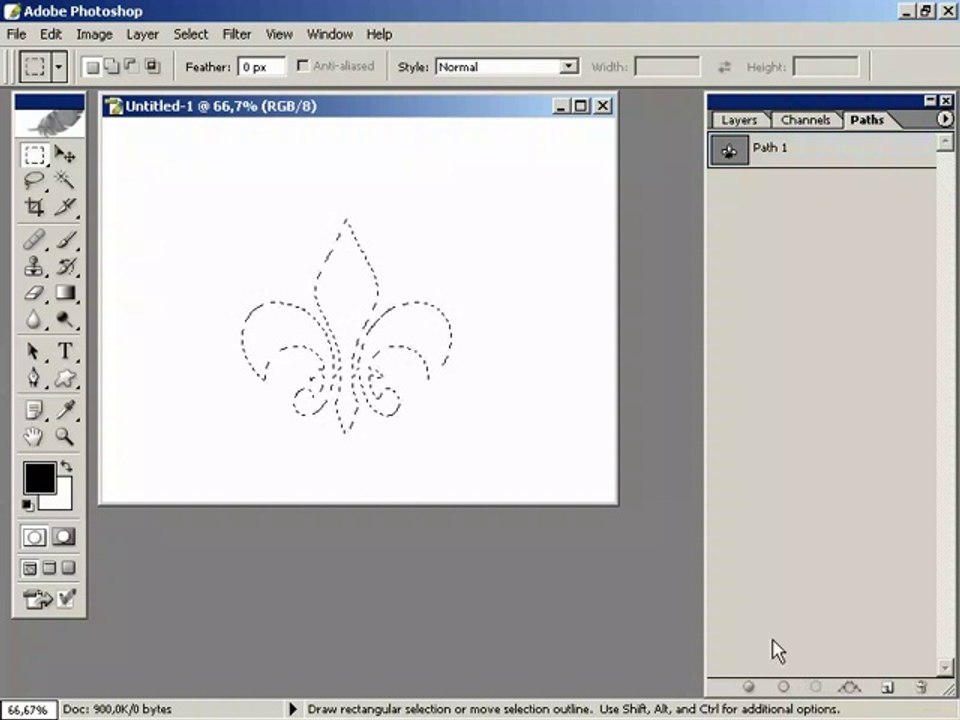Select the History Brush tool
This screenshot has height=720, width=960.
tap(65, 266)
